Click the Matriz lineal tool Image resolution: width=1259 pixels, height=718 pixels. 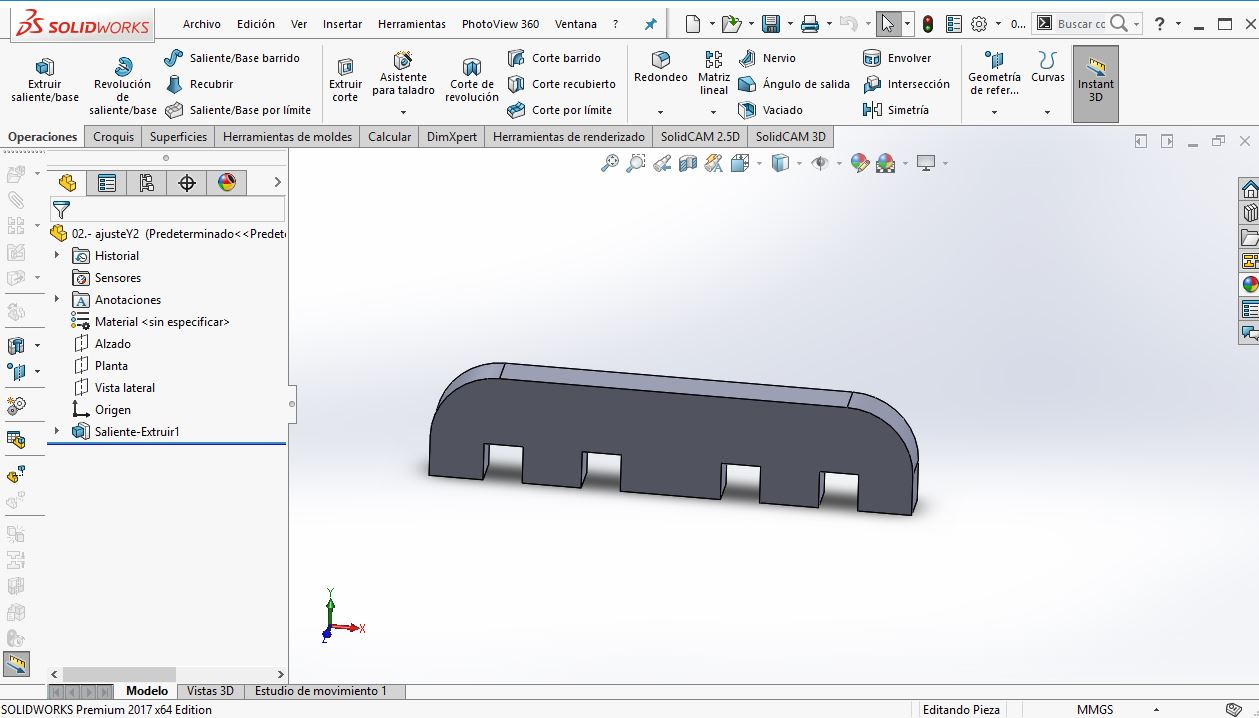pos(714,74)
